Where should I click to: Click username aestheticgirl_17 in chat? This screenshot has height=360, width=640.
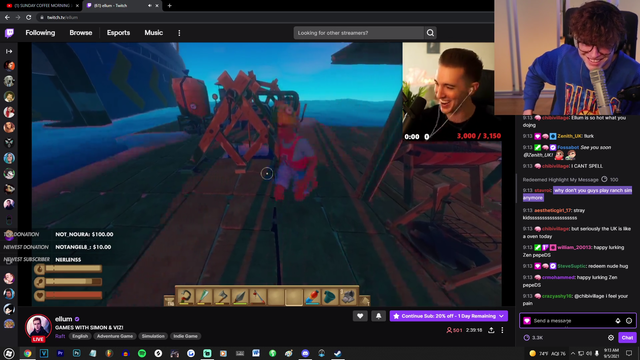click(x=553, y=210)
